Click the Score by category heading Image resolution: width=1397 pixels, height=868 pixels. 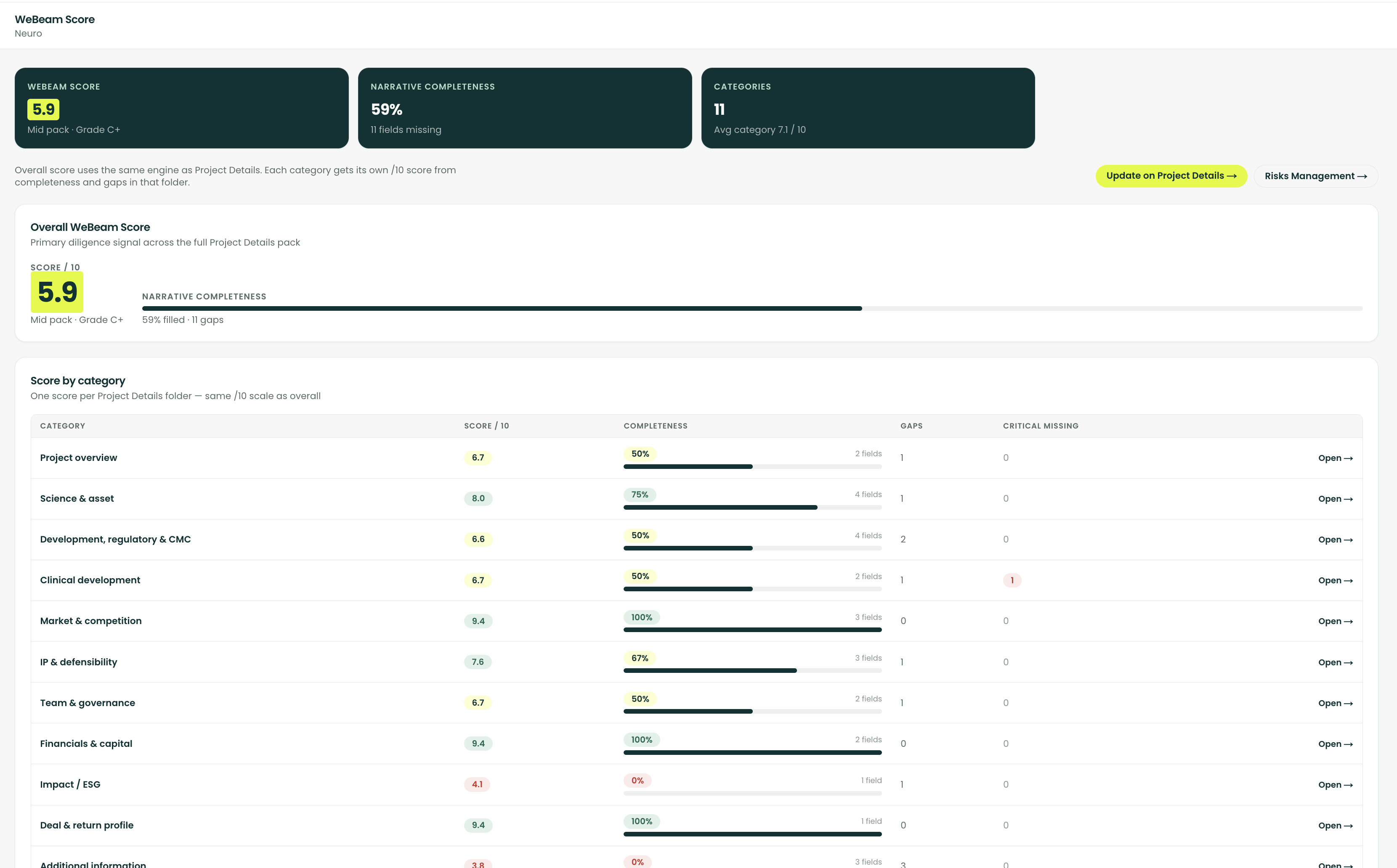[x=77, y=381]
